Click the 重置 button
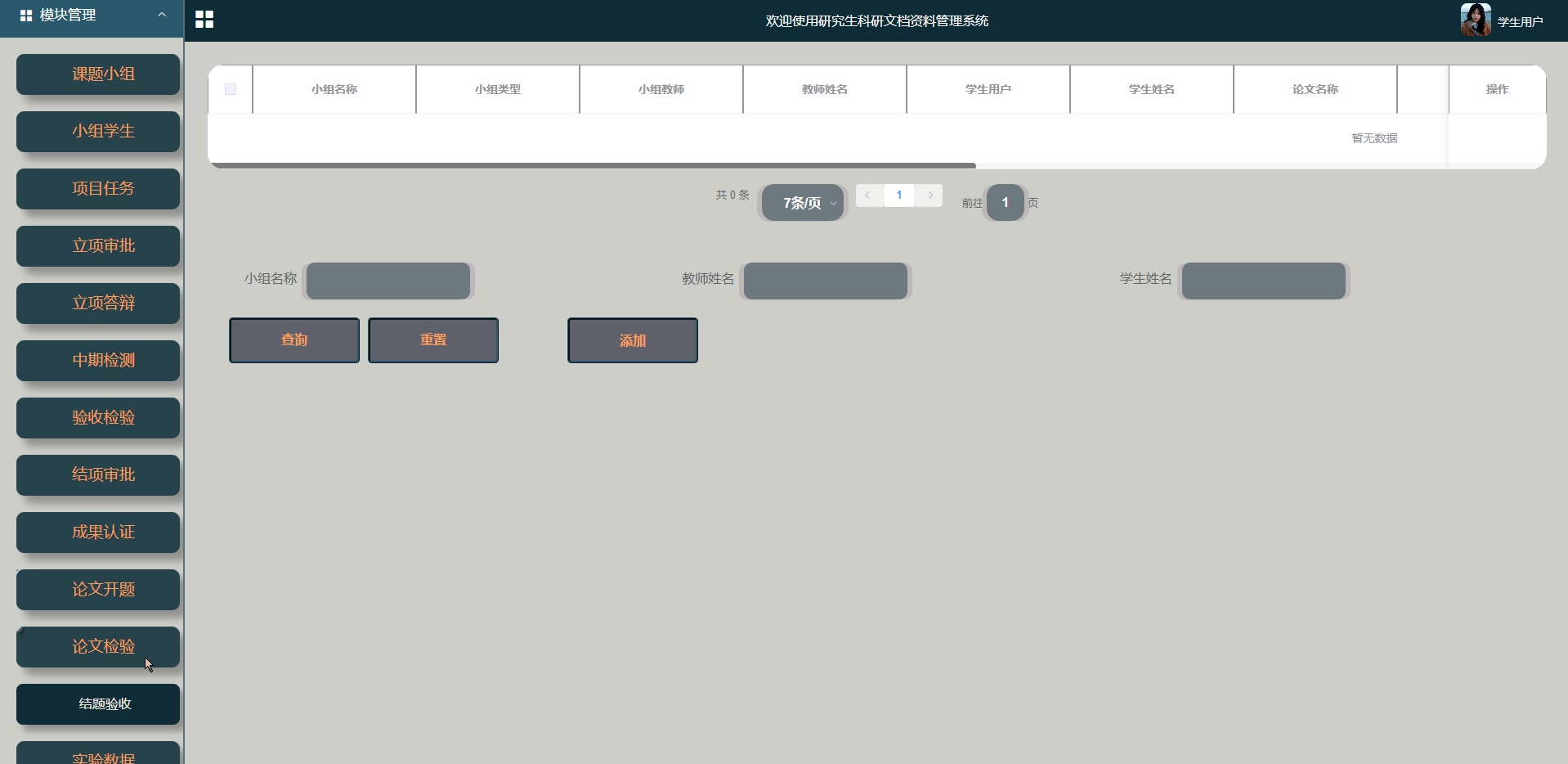This screenshot has width=1568, height=764. tap(433, 340)
